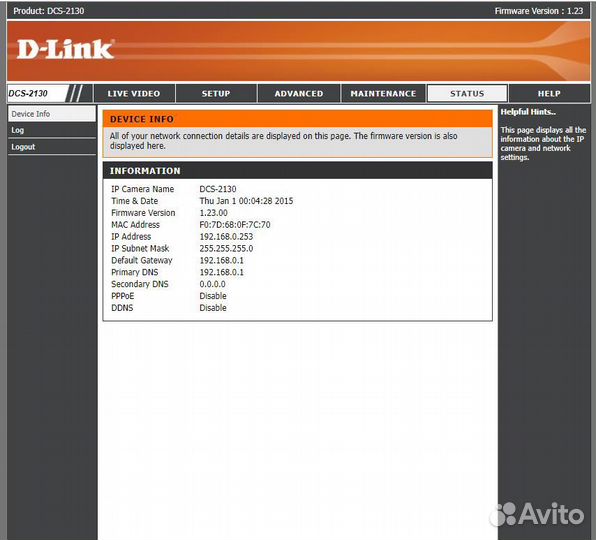The width and height of the screenshot is (596, 540).
Task: Click the D-Link logo
Action: (x=65, y=49)
